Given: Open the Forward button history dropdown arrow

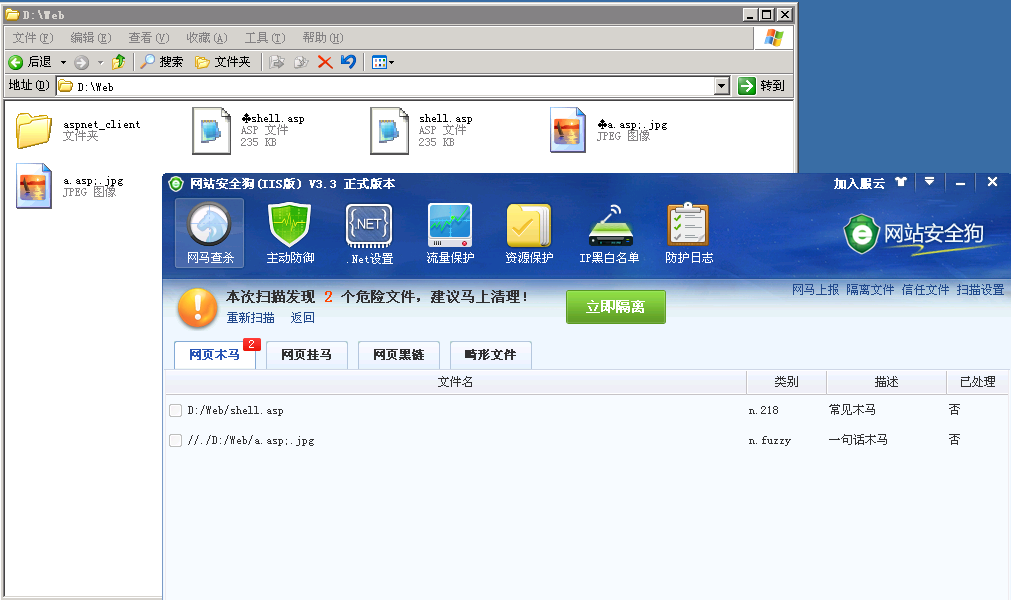Looking at the screenshot, I should click(101, 63).
